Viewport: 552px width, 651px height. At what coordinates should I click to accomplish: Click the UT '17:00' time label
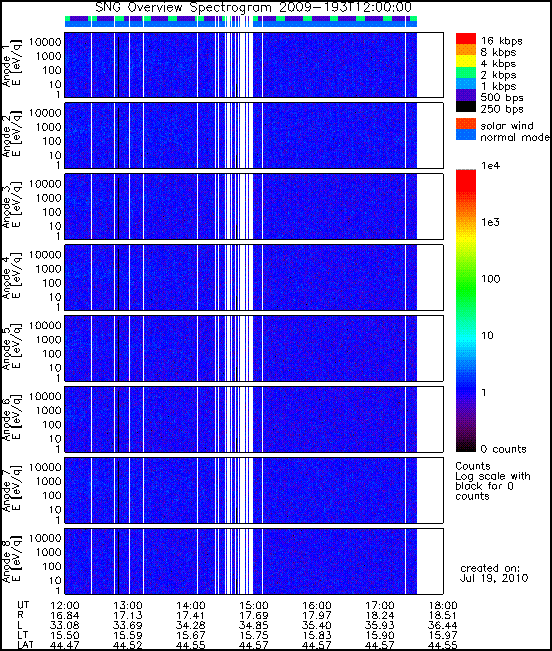(380, 605)
